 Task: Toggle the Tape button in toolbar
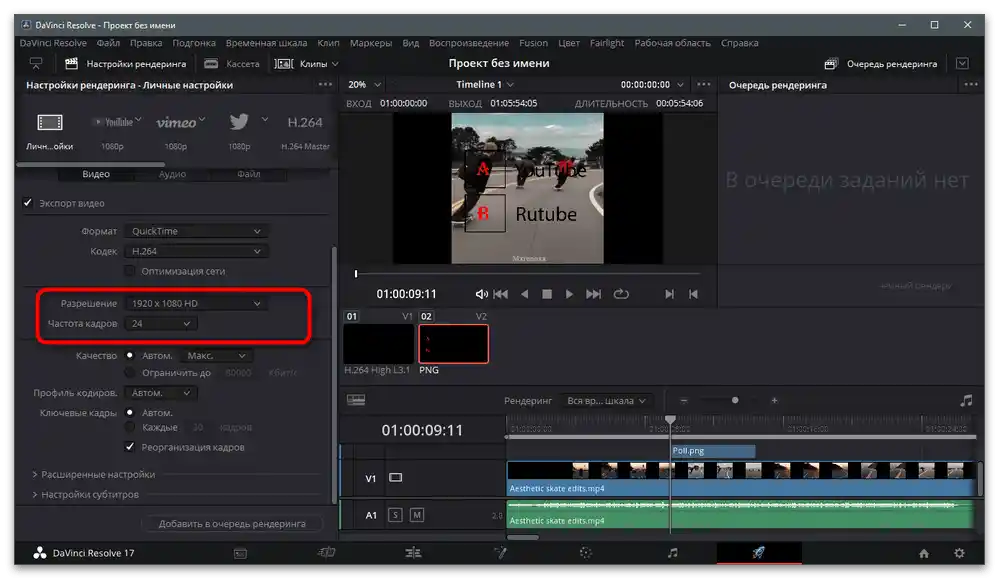click(232, 64)
